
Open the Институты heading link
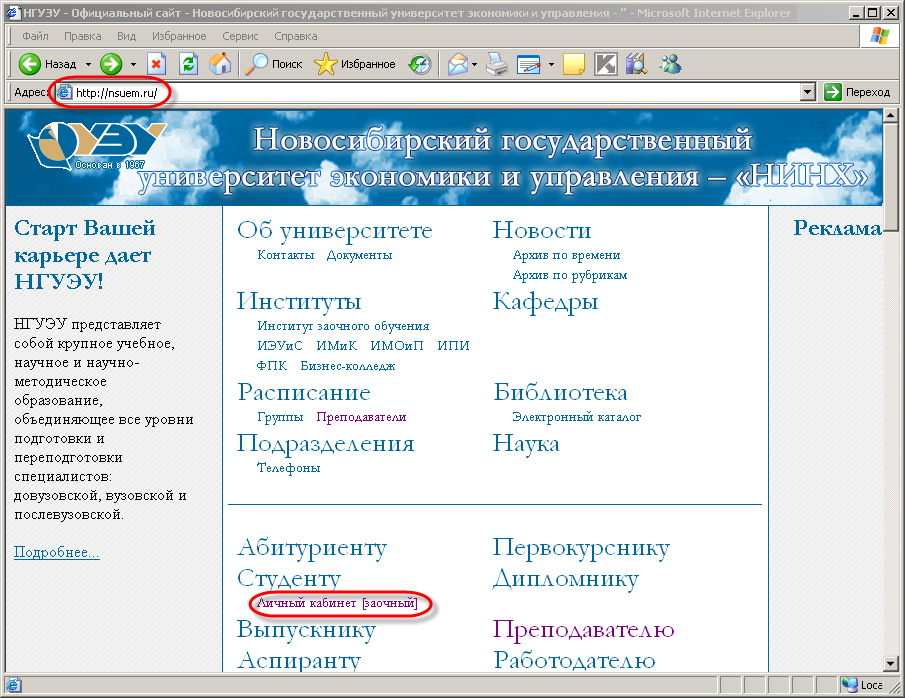coord(299,301)
